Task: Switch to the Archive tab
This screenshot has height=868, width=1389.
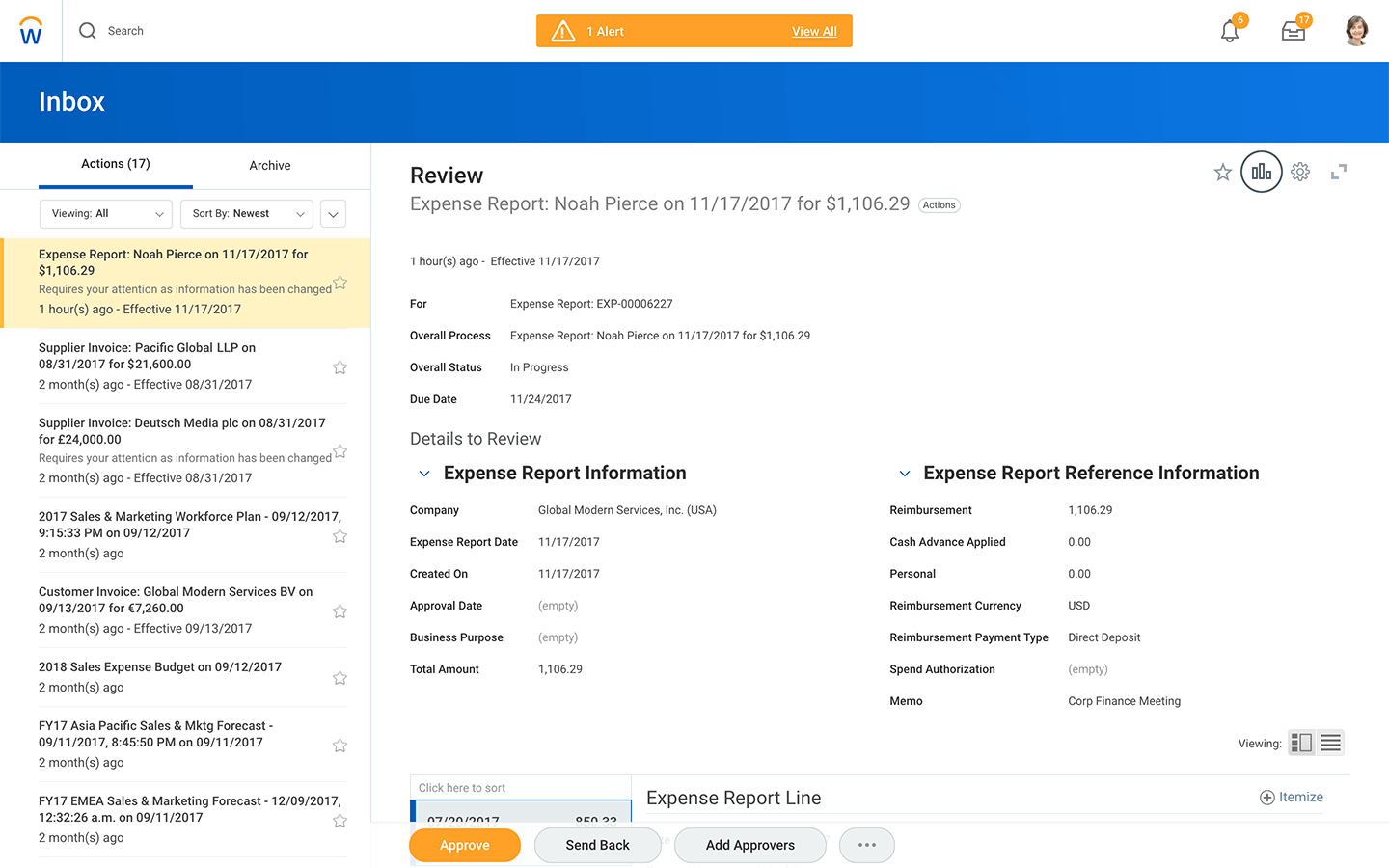Action: [270, 166]
